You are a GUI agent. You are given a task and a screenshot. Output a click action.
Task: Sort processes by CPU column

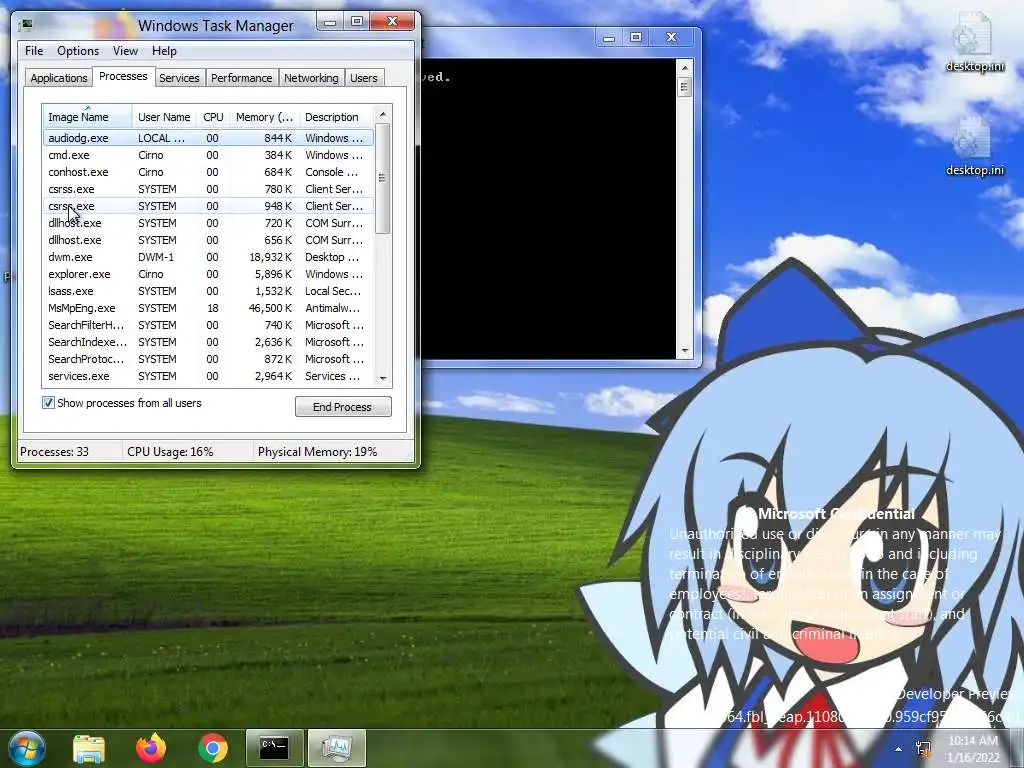[x=213, y=117]
